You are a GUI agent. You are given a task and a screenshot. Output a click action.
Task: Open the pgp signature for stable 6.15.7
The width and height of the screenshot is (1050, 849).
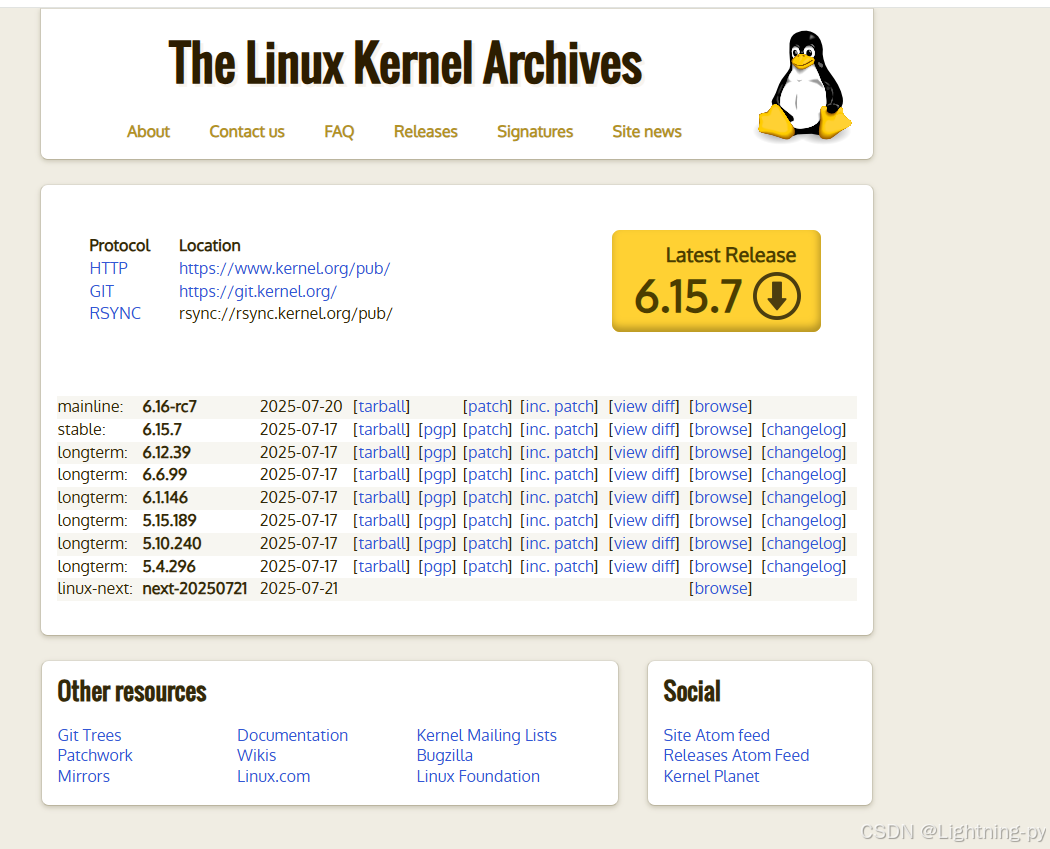point(437,429)
